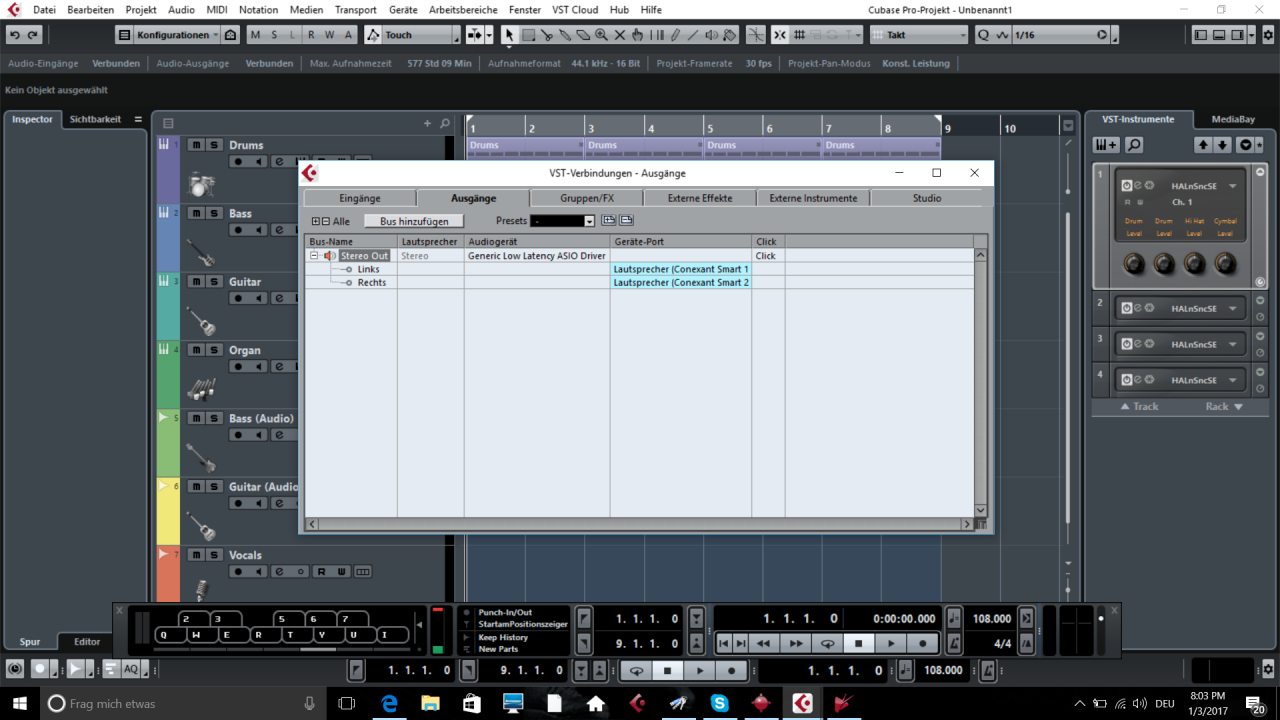Click bar 5 on the timeline ruler
Image resolution: width=1280 pixels, height=720 pixels.
coord(709,128)
